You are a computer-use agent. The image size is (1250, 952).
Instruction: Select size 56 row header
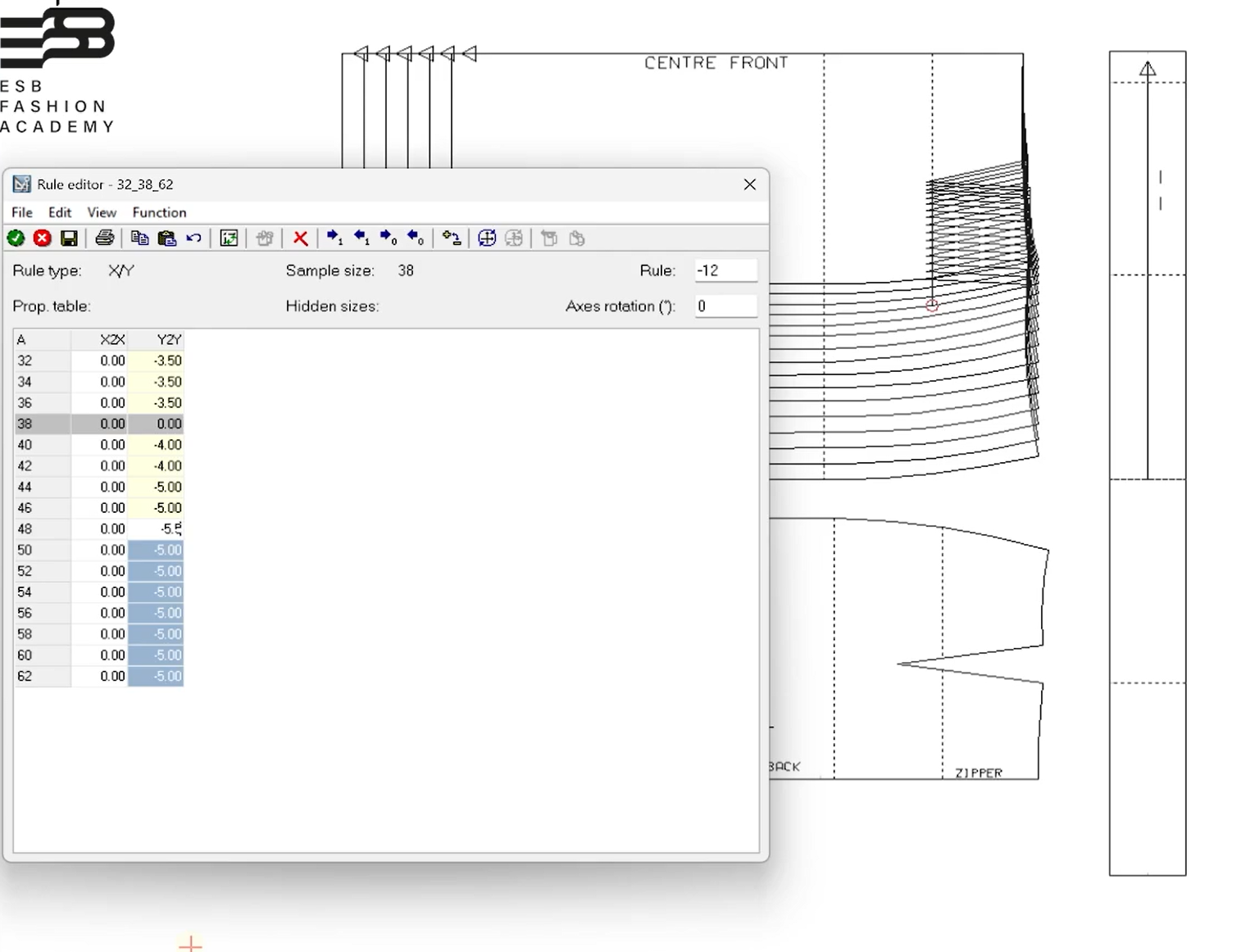43,613
